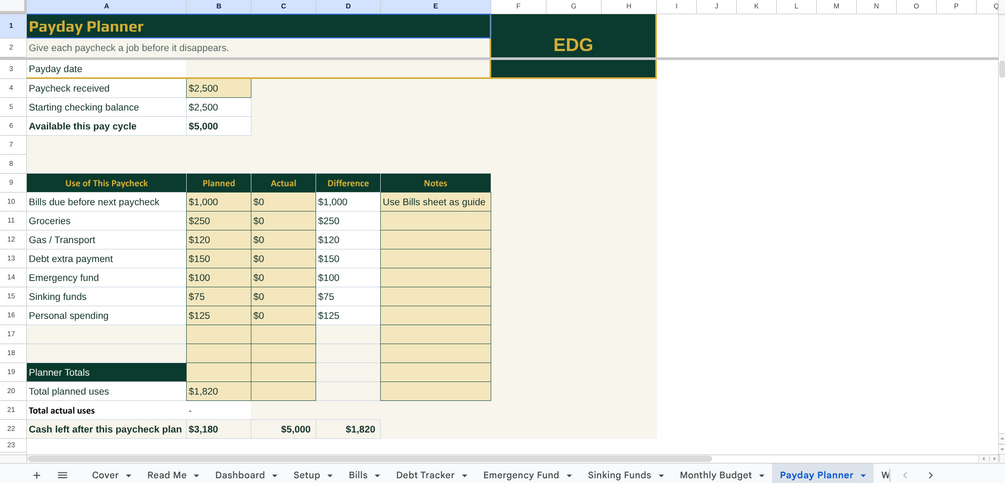
Task: Select the $5,000 cell in row 22
Action: pyautogui.click(x=283, y=429)
